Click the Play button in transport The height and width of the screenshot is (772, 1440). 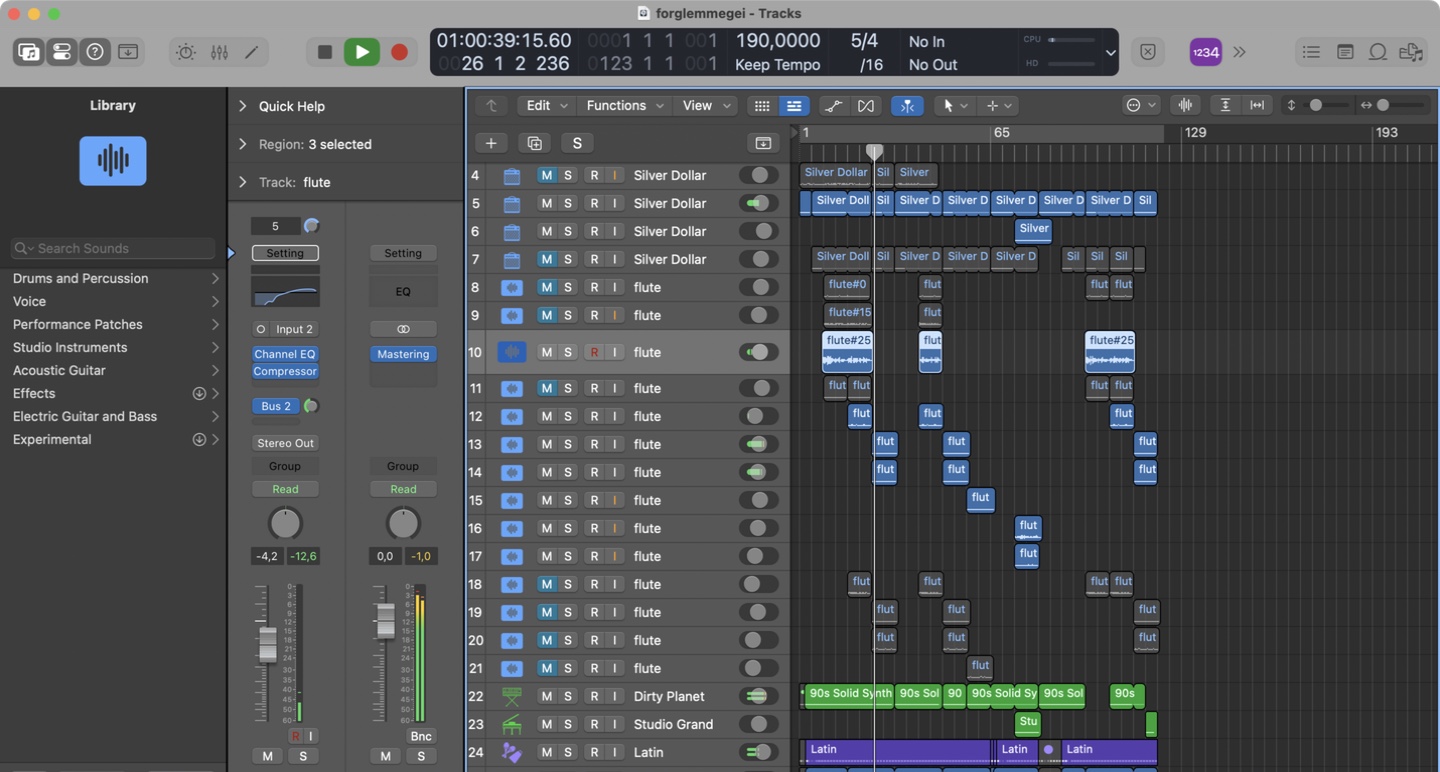361,52
